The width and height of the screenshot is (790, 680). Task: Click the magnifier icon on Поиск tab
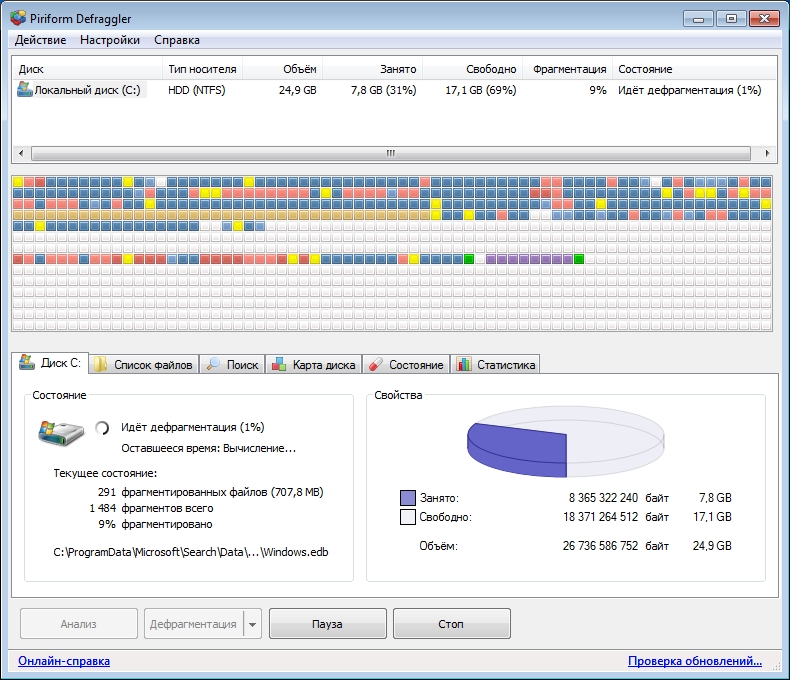pos(214,365)
